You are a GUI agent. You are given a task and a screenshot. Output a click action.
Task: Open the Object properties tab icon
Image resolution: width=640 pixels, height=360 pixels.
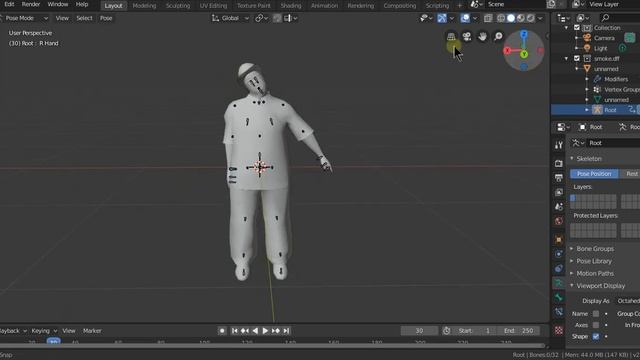coord(559,240)
